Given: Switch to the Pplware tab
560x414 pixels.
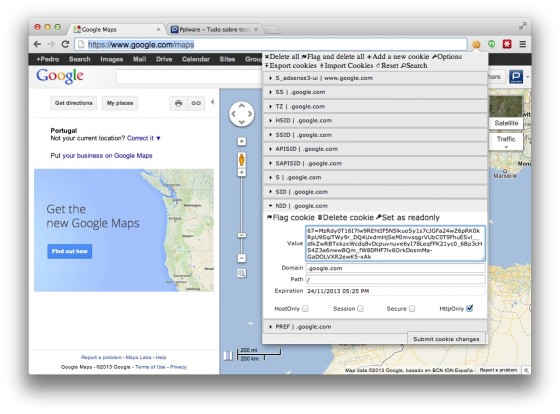Looking at the screenshot, I should pyautogui.click(x=214, y=30).
